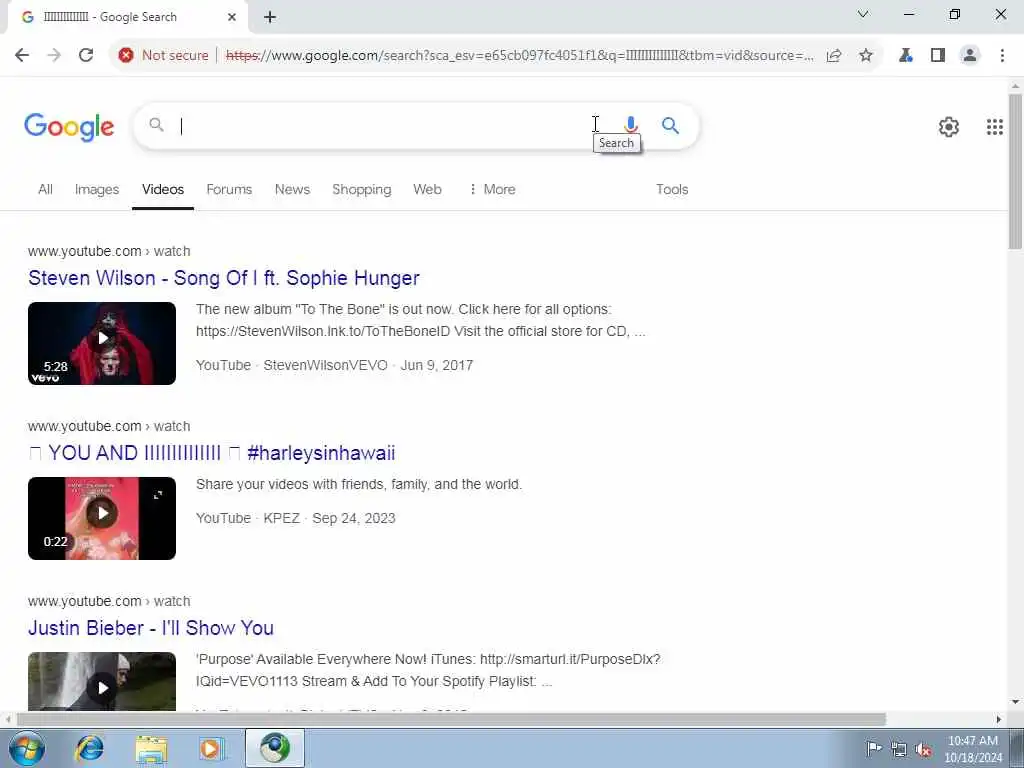This screenshot has height=768, width=1024.
Task: Select the Videos tab
Action: (x=163, y=189)
